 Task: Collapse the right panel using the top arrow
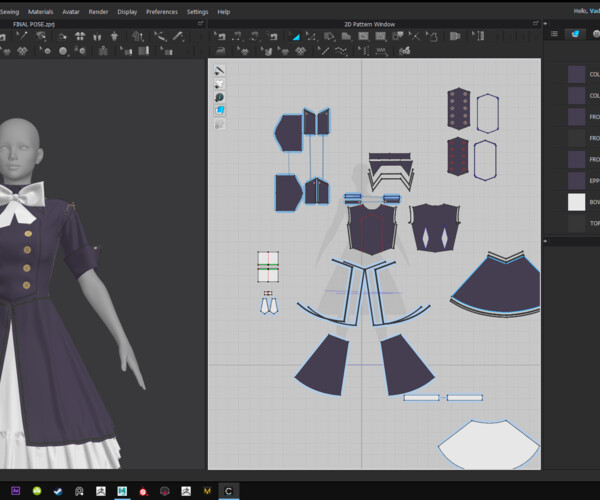(545, 24)
